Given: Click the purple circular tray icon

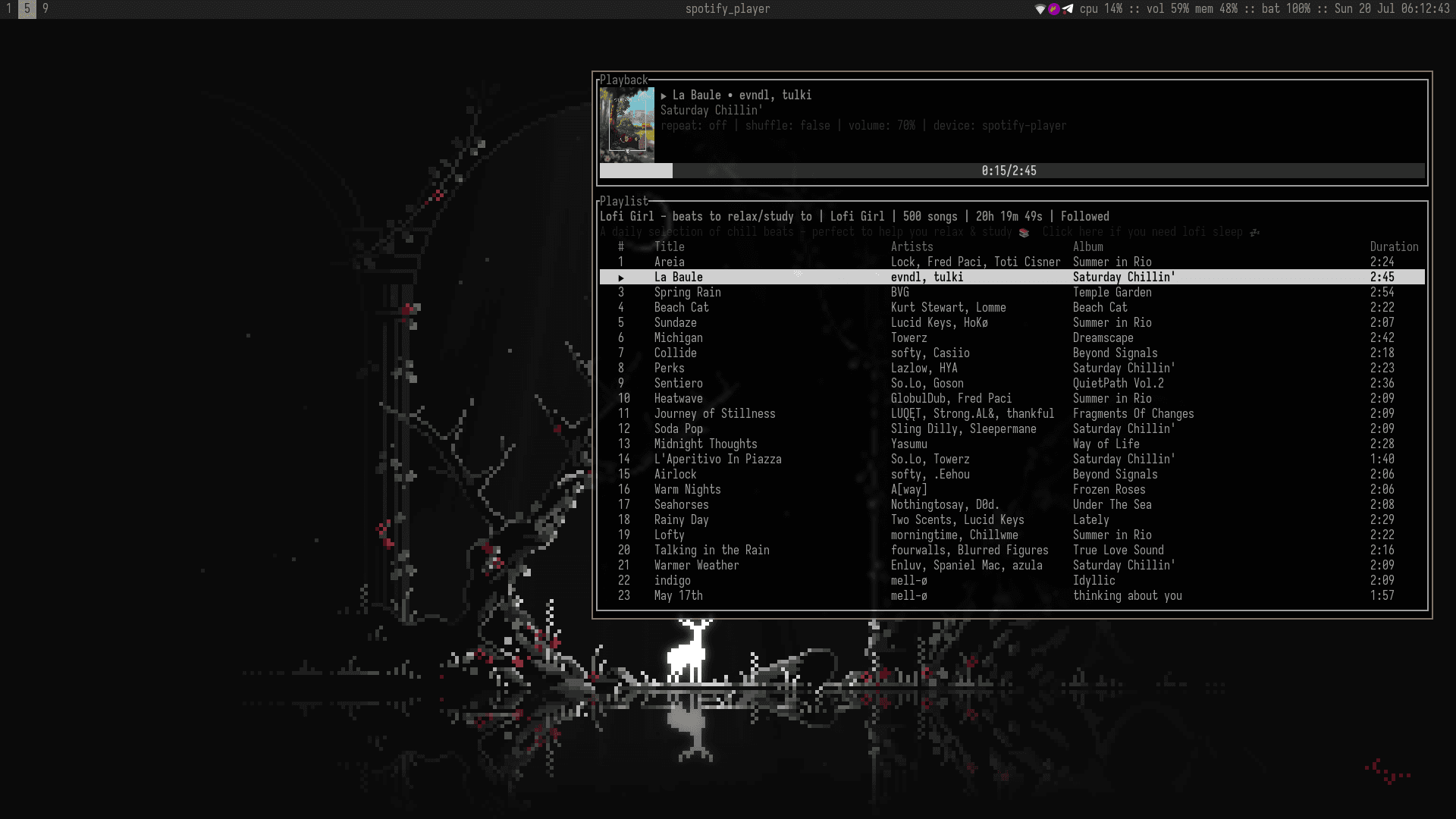Looking at the screenshot, I should pos(1054,10).
